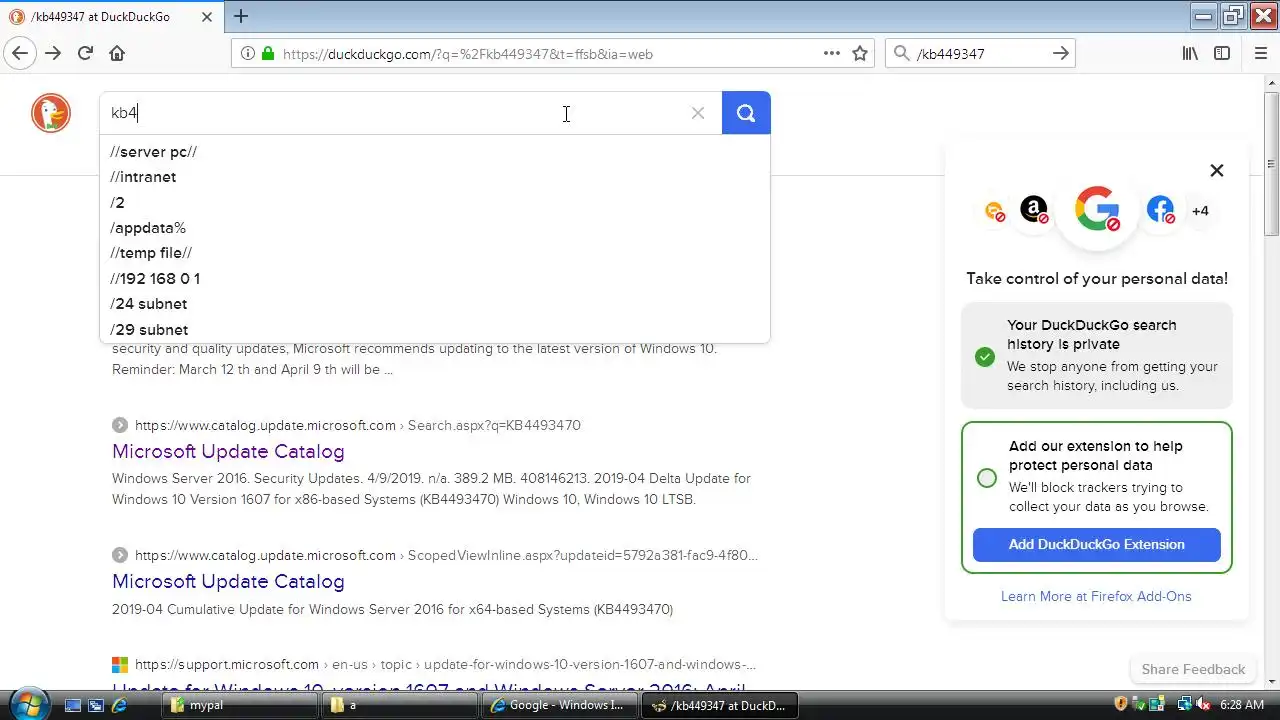Open "Learn More at Firefox Add-Ons" link
Viewport: 1280px width, 720px height.
click(x=1096, y=596)
